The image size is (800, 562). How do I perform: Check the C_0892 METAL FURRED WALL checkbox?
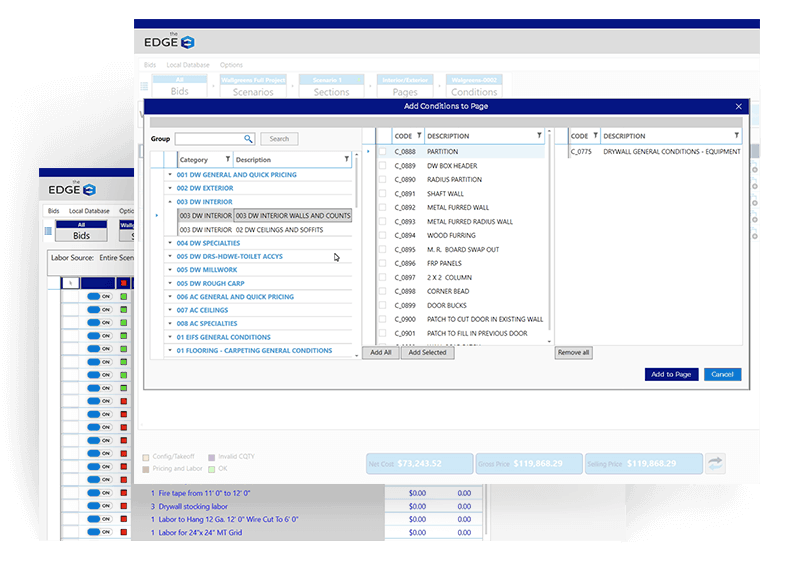[382, 207]
